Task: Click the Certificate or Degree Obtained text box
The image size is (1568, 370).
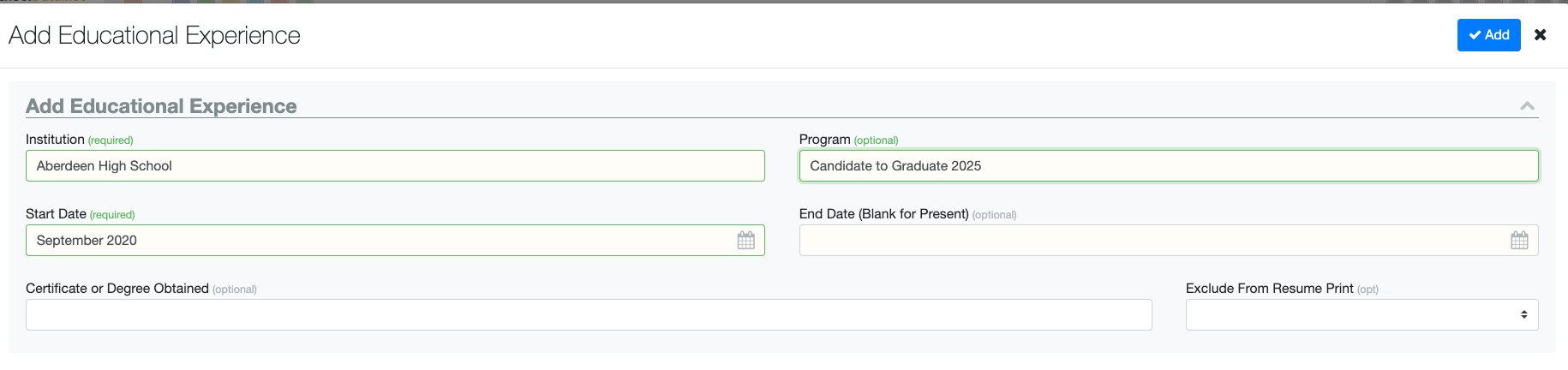Action: click(x=589, y=314)
